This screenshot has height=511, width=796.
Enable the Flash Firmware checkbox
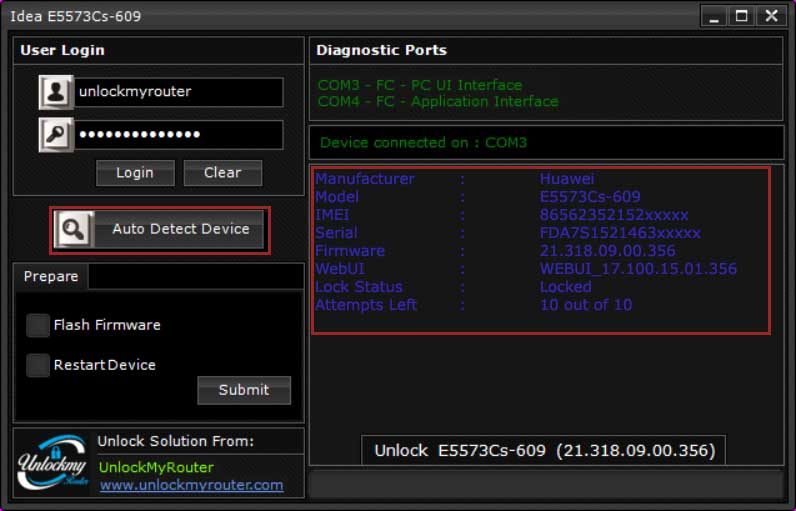coord(38,325)
